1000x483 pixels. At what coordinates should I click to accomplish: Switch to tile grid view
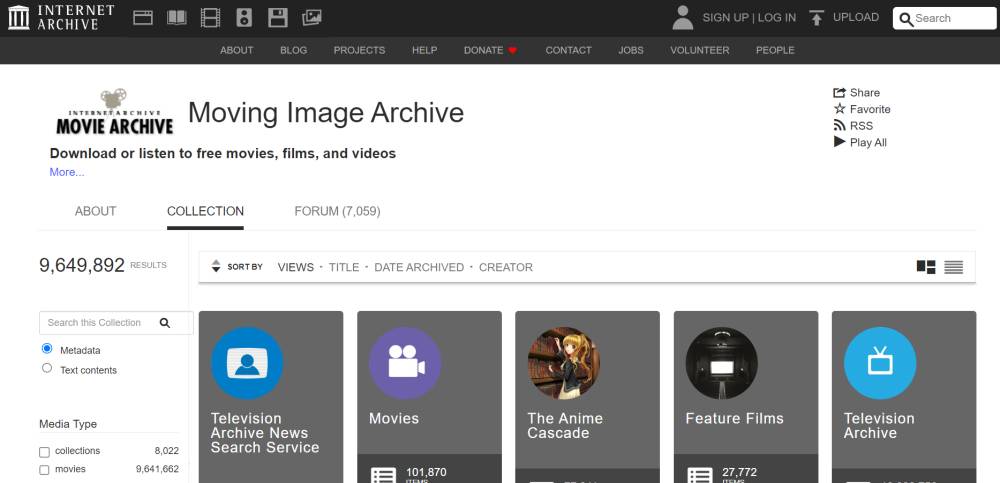[926, 267]
